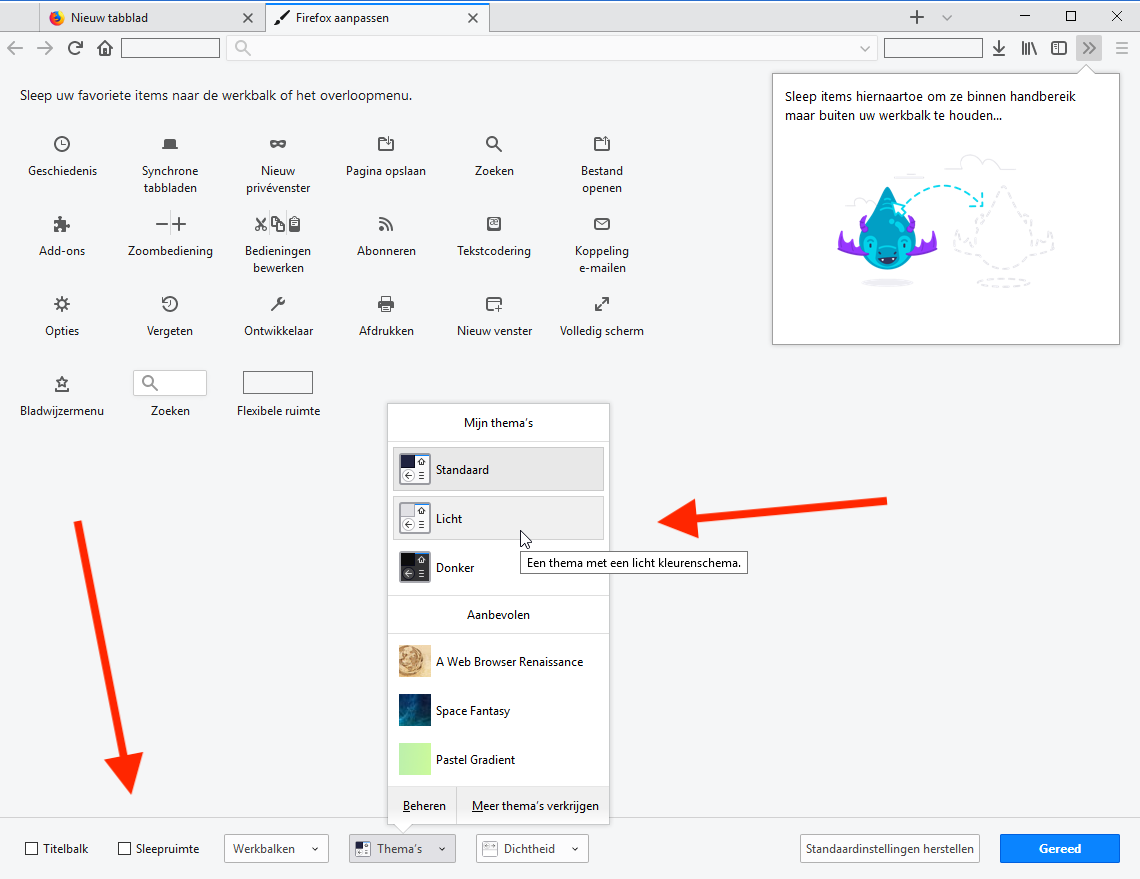Click the Afdrukken printer icon
This screenshot has width=1140, height=879.
(386, 304)
